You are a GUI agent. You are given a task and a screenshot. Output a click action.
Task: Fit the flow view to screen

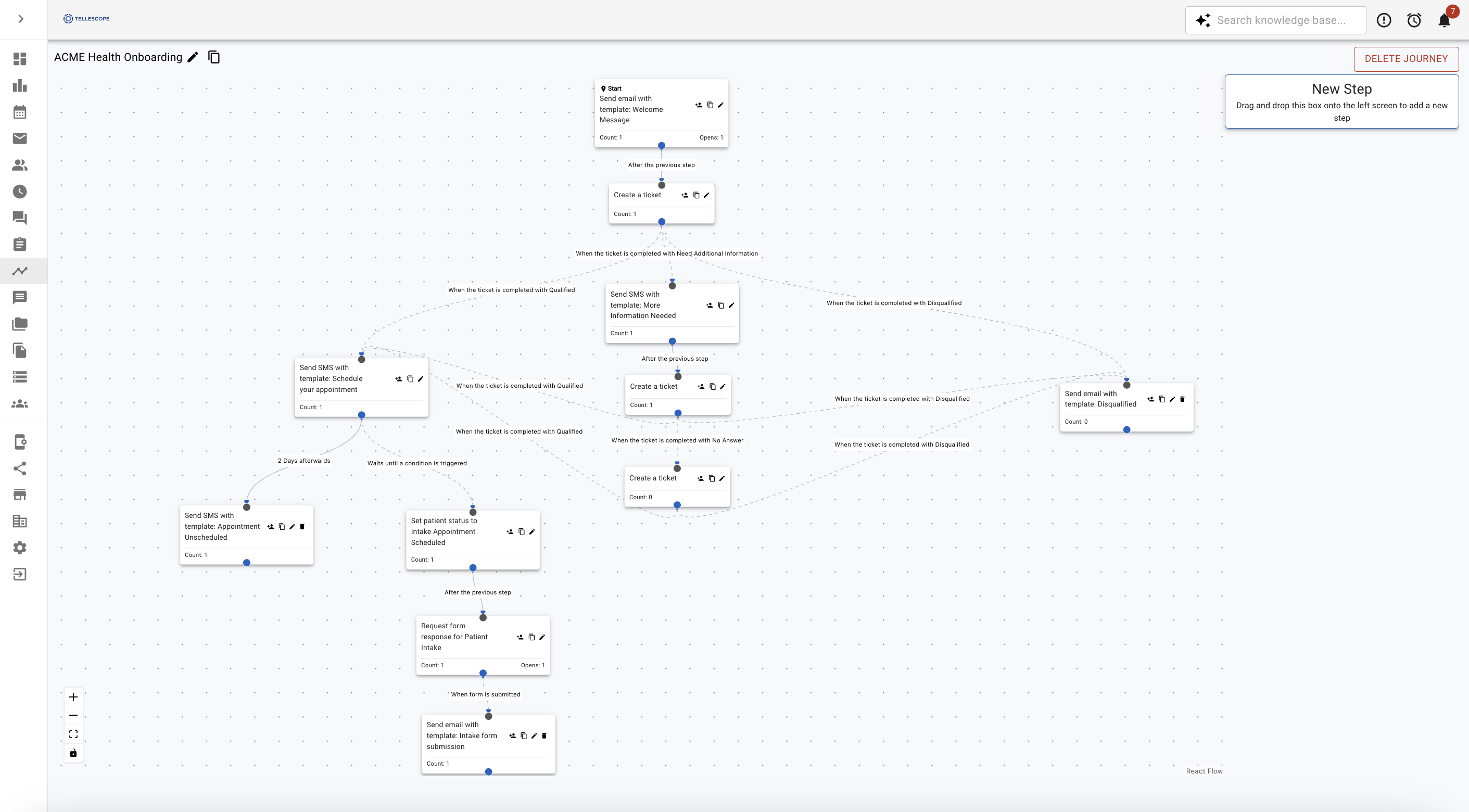(73, 734)
